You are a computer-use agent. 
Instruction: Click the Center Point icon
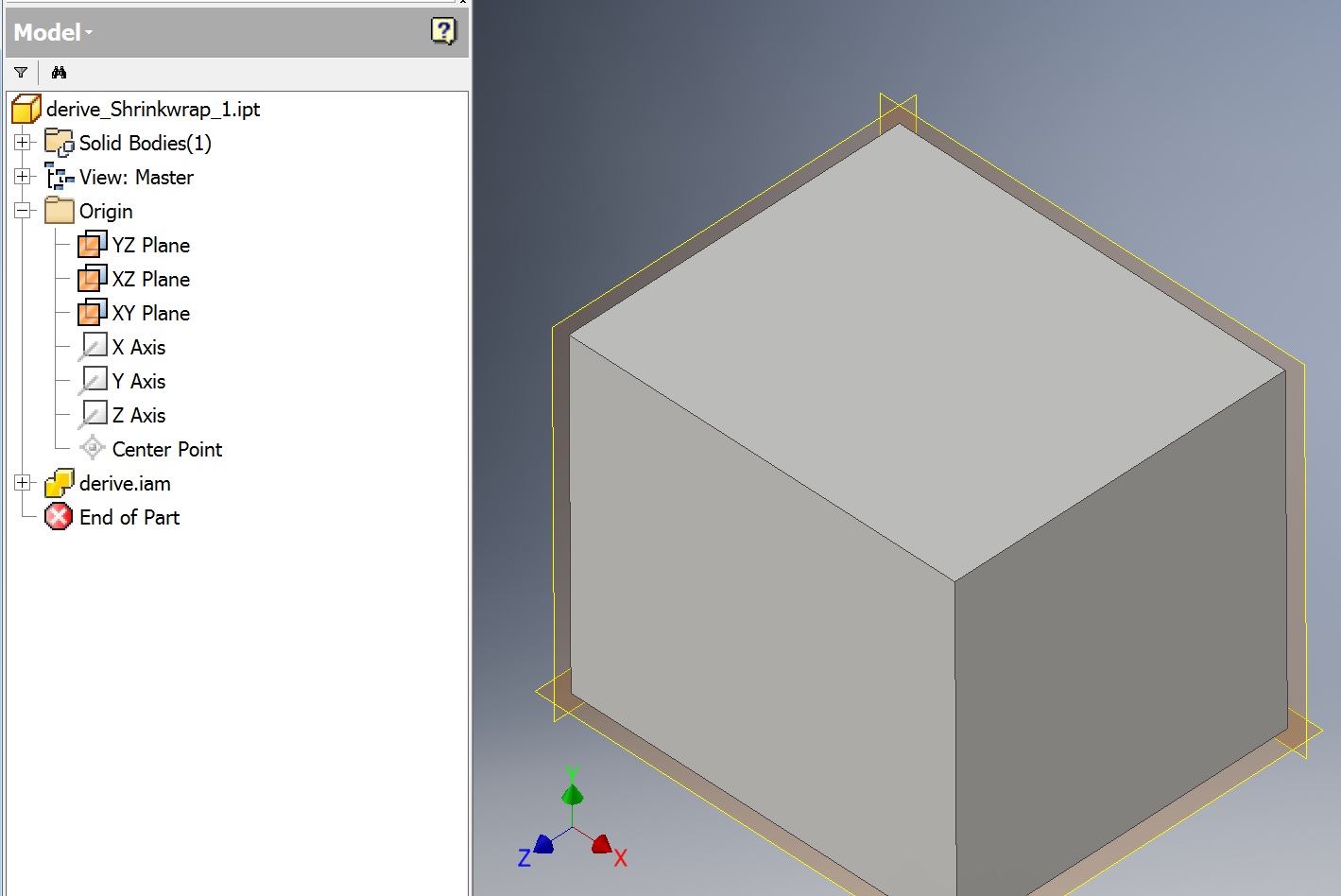pyautogui.click(x=92, y=448)
